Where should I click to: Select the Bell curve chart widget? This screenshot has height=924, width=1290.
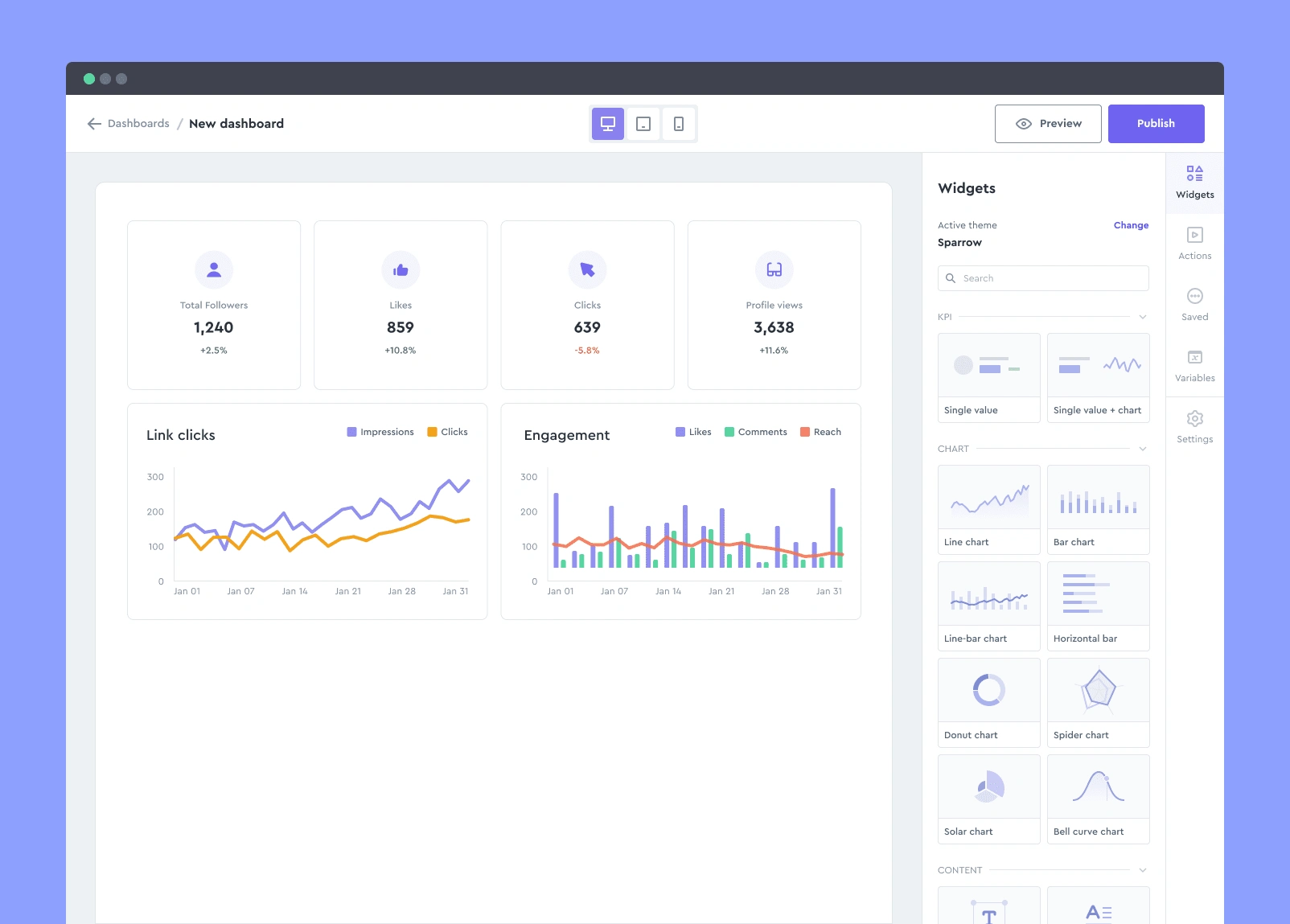point(1099,799)
